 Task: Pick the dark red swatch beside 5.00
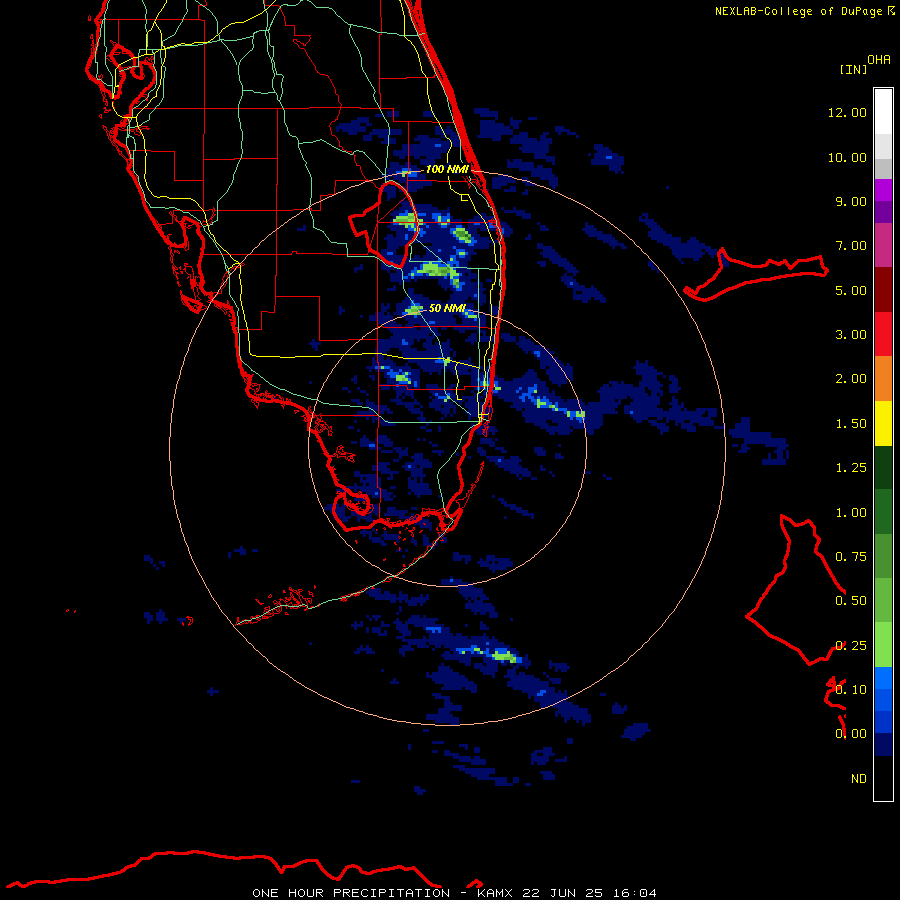pos(883,290)
